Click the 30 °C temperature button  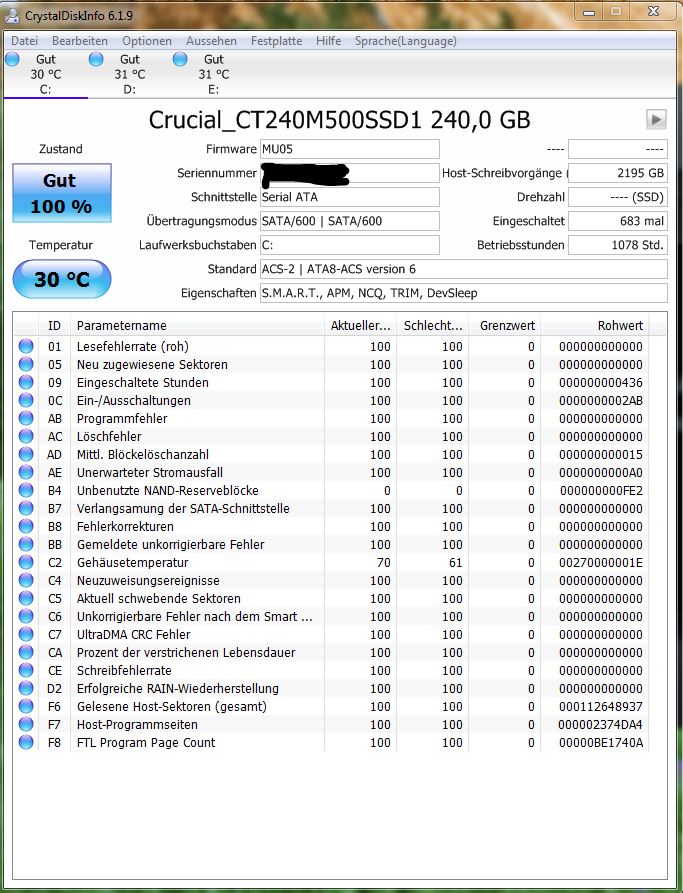pyautogui.click(x=62, y=279)
